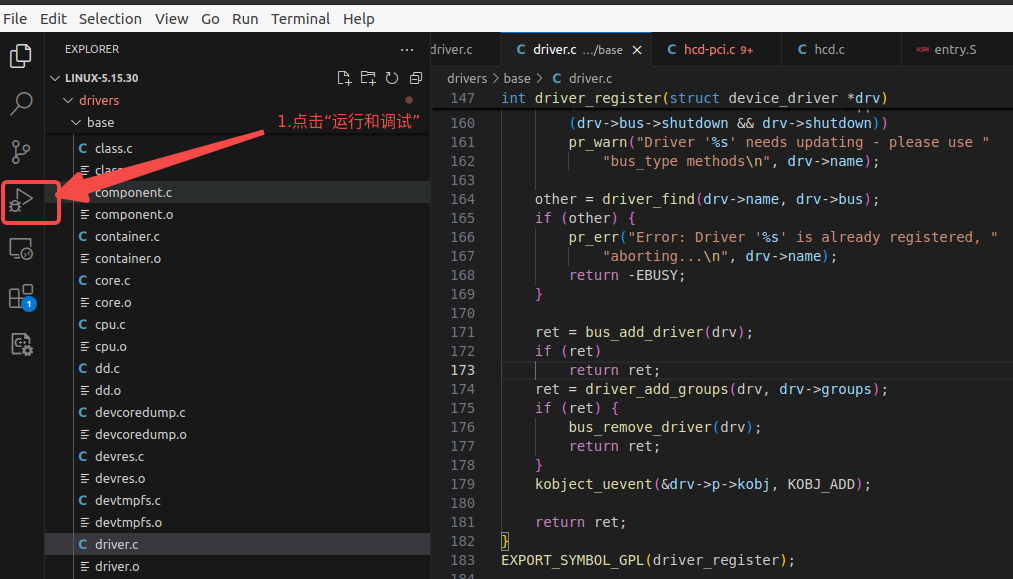Click driver_find call on line 164
Image resolution: width=1013 pixels, height=579 pixels.
coord(648,199)
